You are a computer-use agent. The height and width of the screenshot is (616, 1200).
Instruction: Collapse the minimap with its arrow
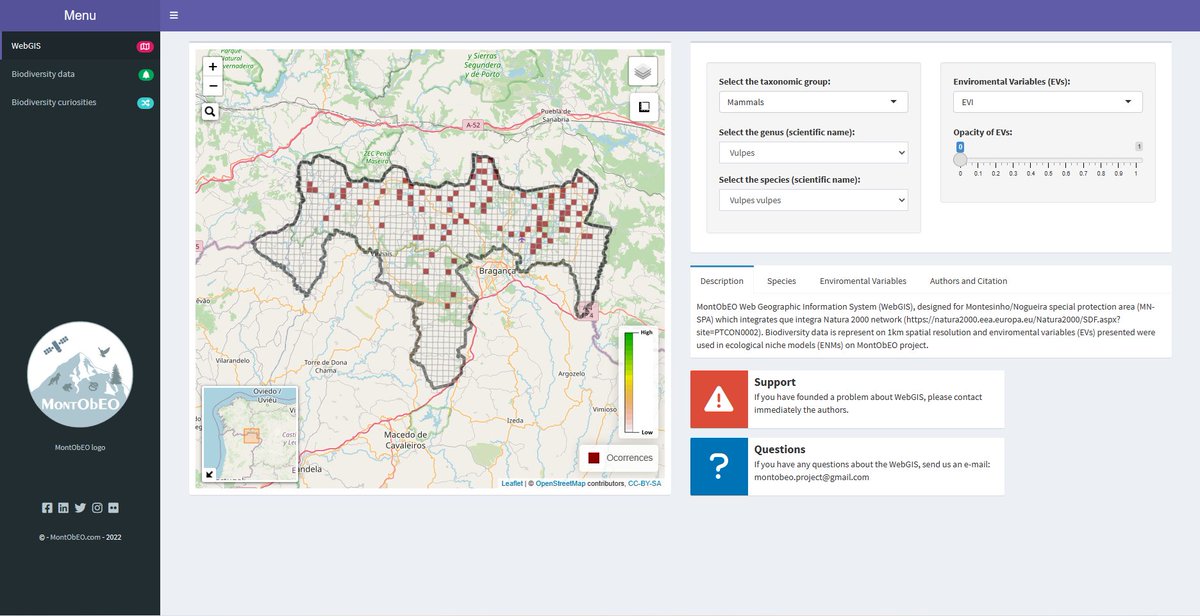point(210,475)
